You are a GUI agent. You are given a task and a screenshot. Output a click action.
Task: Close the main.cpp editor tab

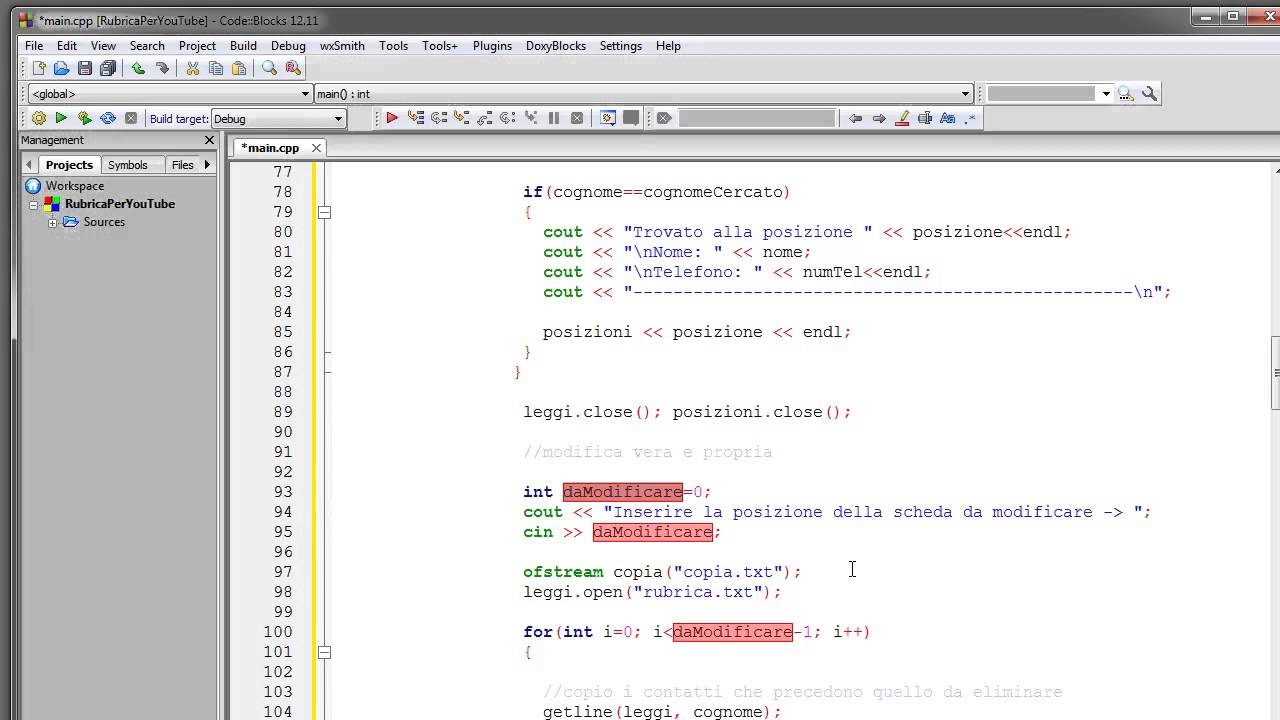[316, 148]
